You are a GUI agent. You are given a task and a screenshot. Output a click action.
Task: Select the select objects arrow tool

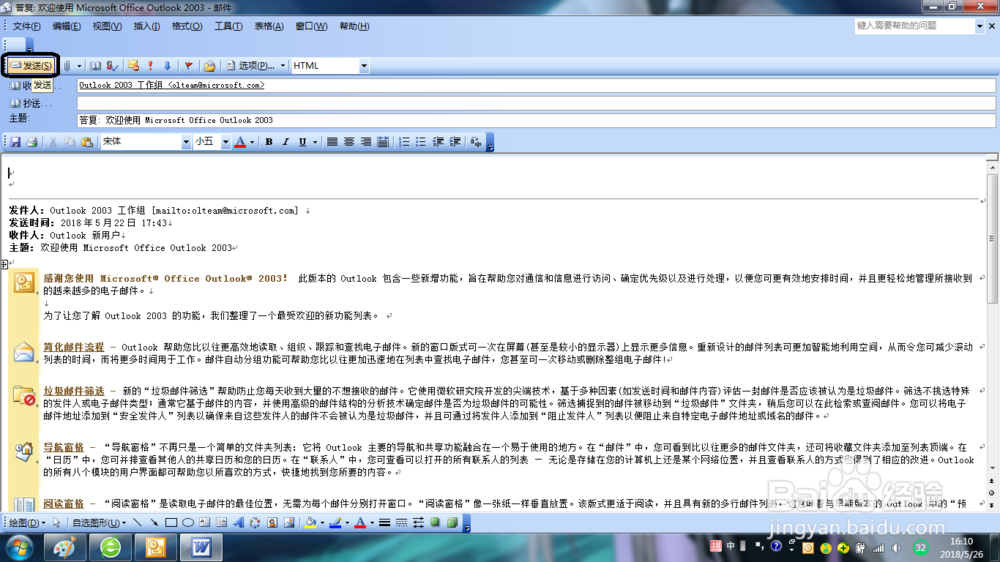[x=57, y=523]
